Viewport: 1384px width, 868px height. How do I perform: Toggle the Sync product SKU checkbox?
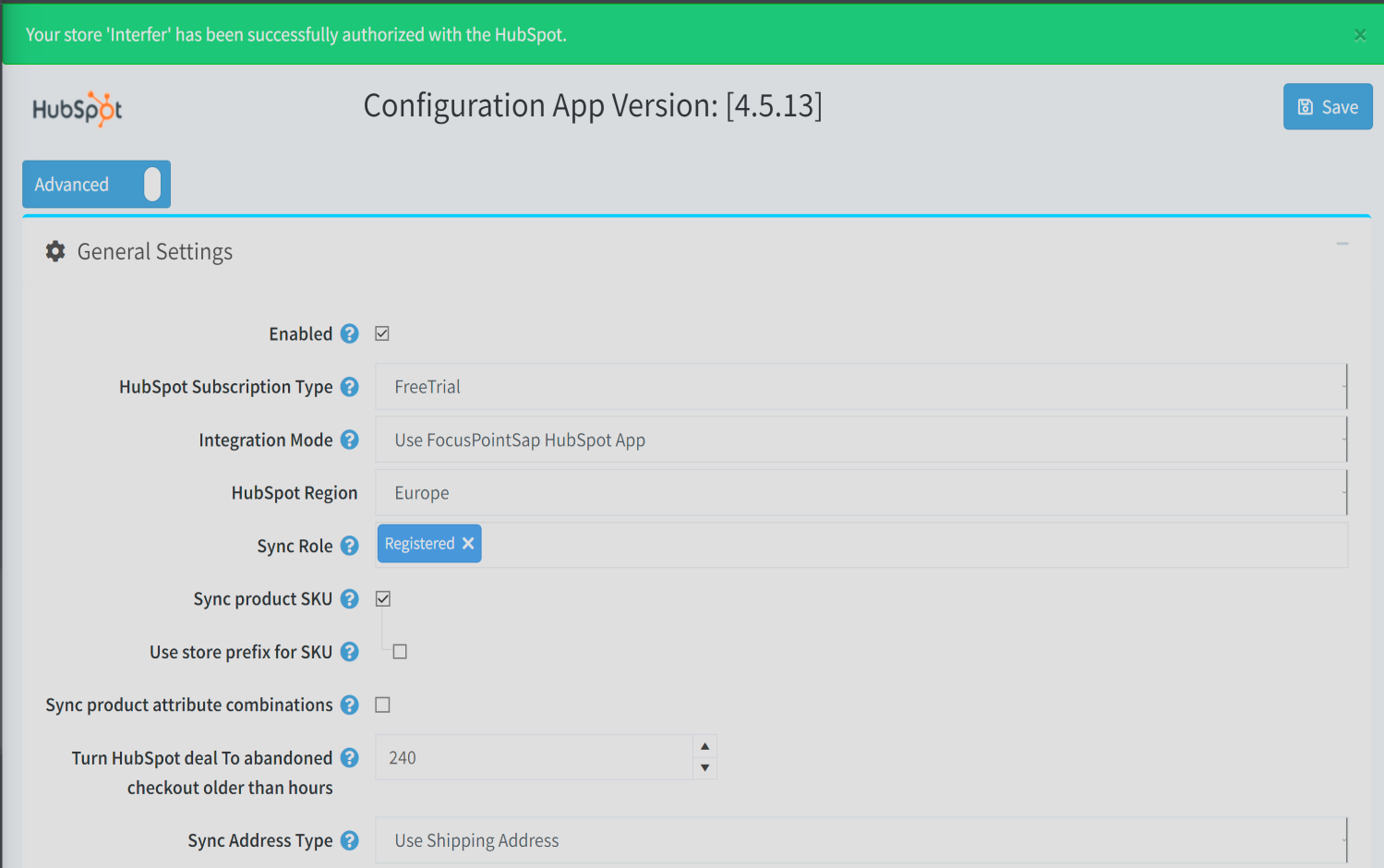pos(383,599)
